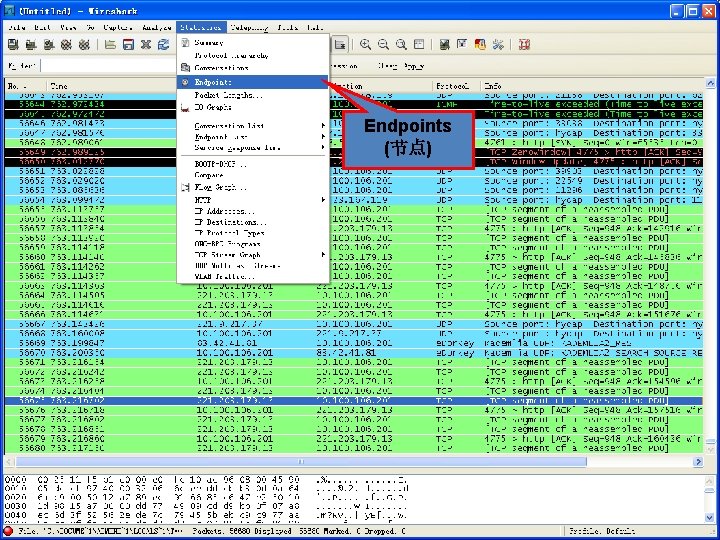Click the red expert info status indicator
The image size is (720, 540).
coord(9,531)
